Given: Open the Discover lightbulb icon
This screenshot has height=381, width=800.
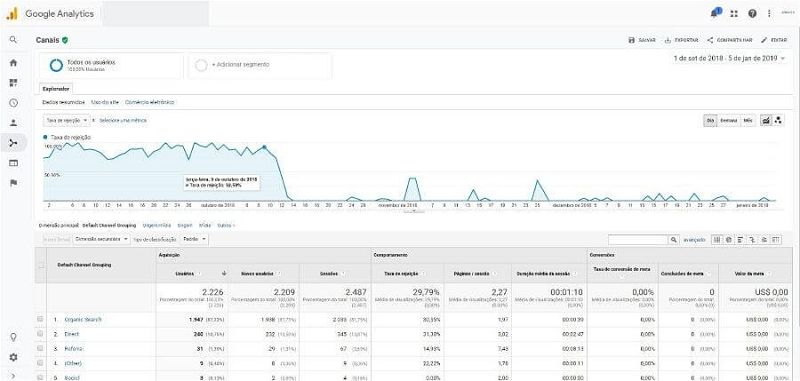Looking at the screenshot, I should tap(13, 337).
